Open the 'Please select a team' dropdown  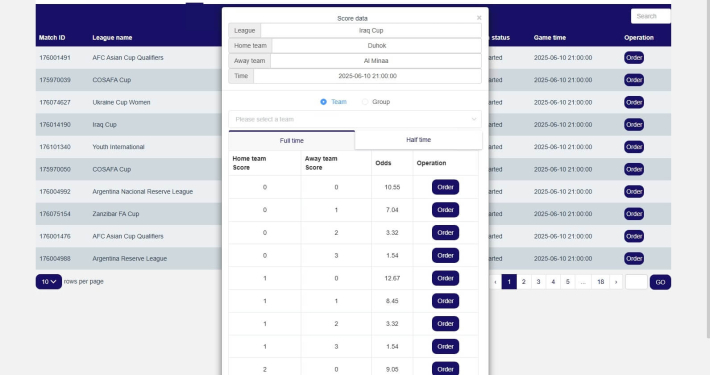point(355,119)
